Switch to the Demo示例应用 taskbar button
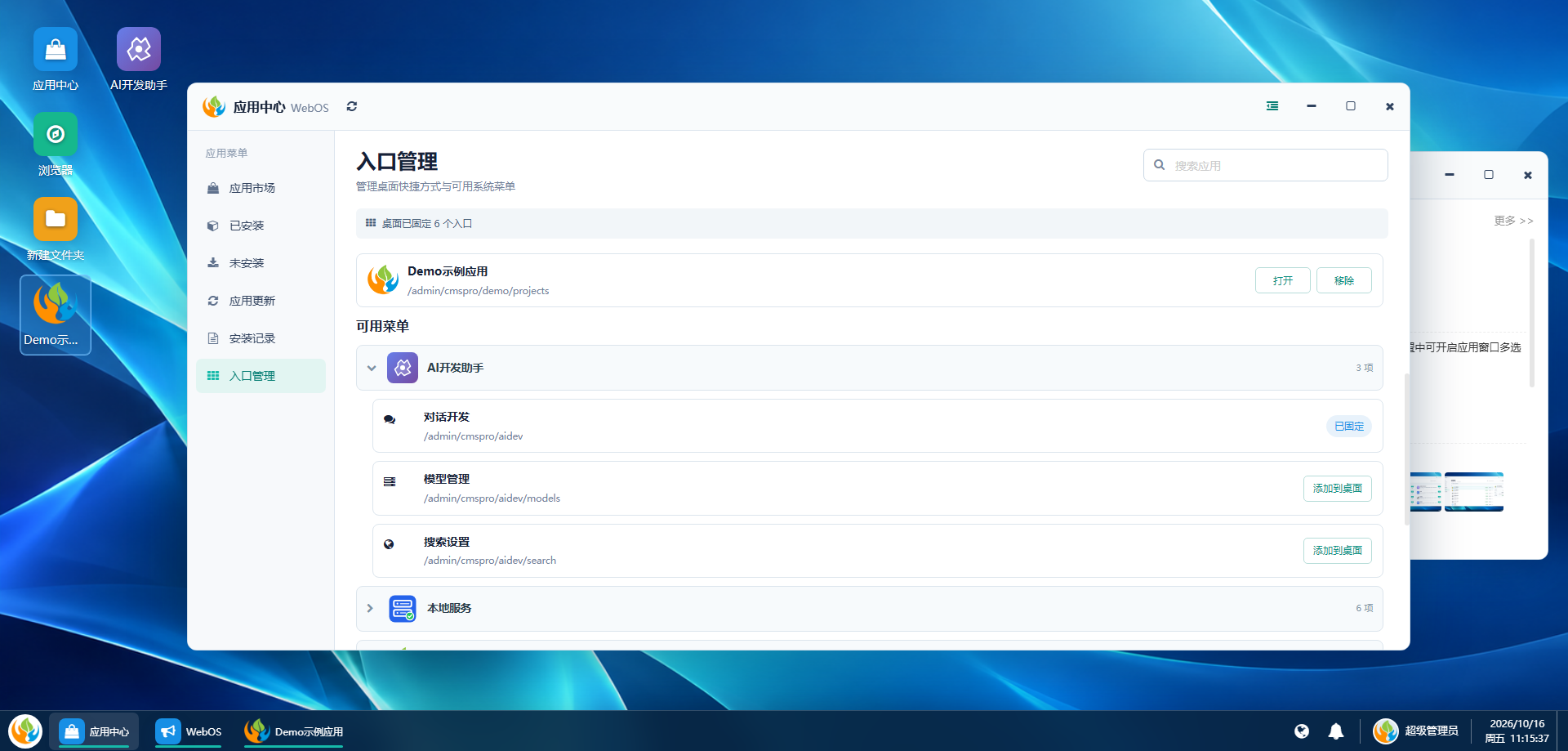 pos(294,731)
